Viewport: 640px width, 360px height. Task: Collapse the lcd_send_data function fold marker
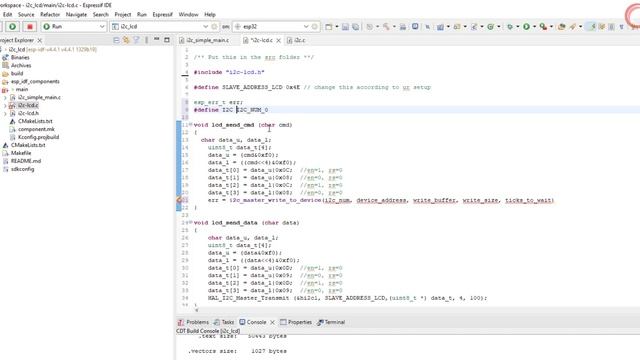(190, 222)
